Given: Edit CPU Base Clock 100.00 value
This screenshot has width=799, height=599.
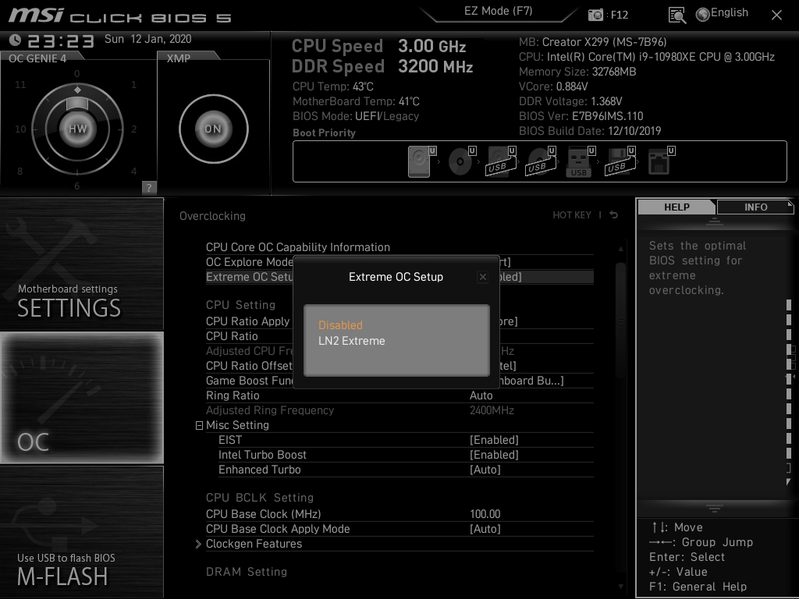Looking at the screenshot, I should tap(485, 514).
